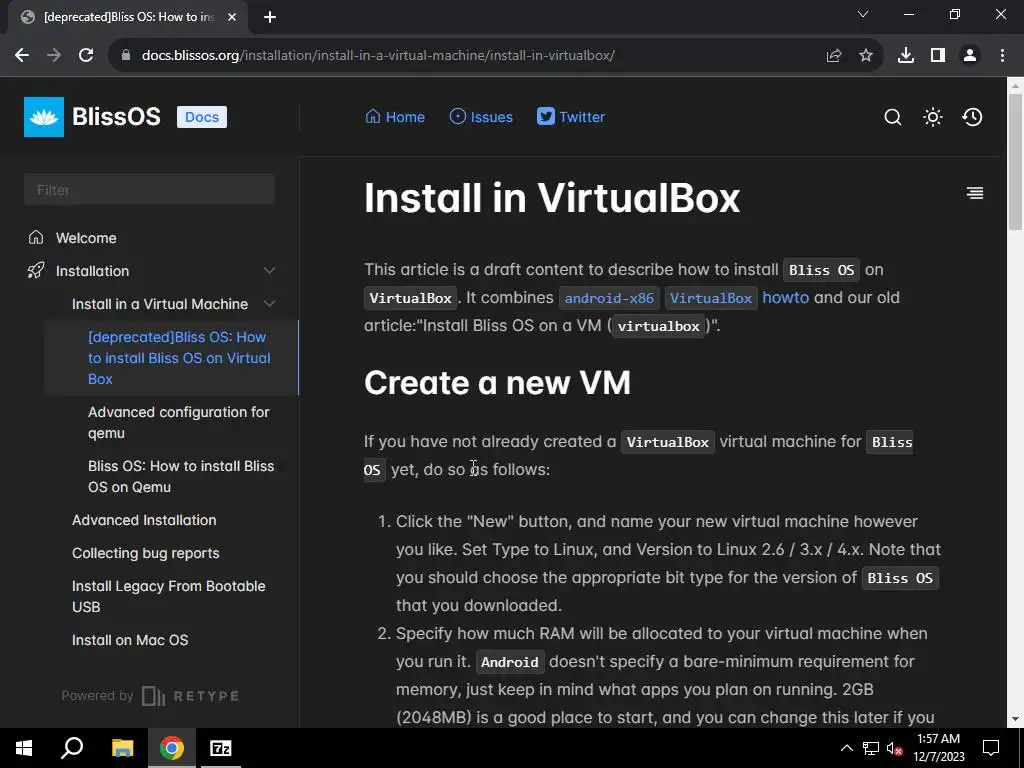
Task: Open deprecated Bliss OS Virtual Box page
Action: [x=180, y=358]
